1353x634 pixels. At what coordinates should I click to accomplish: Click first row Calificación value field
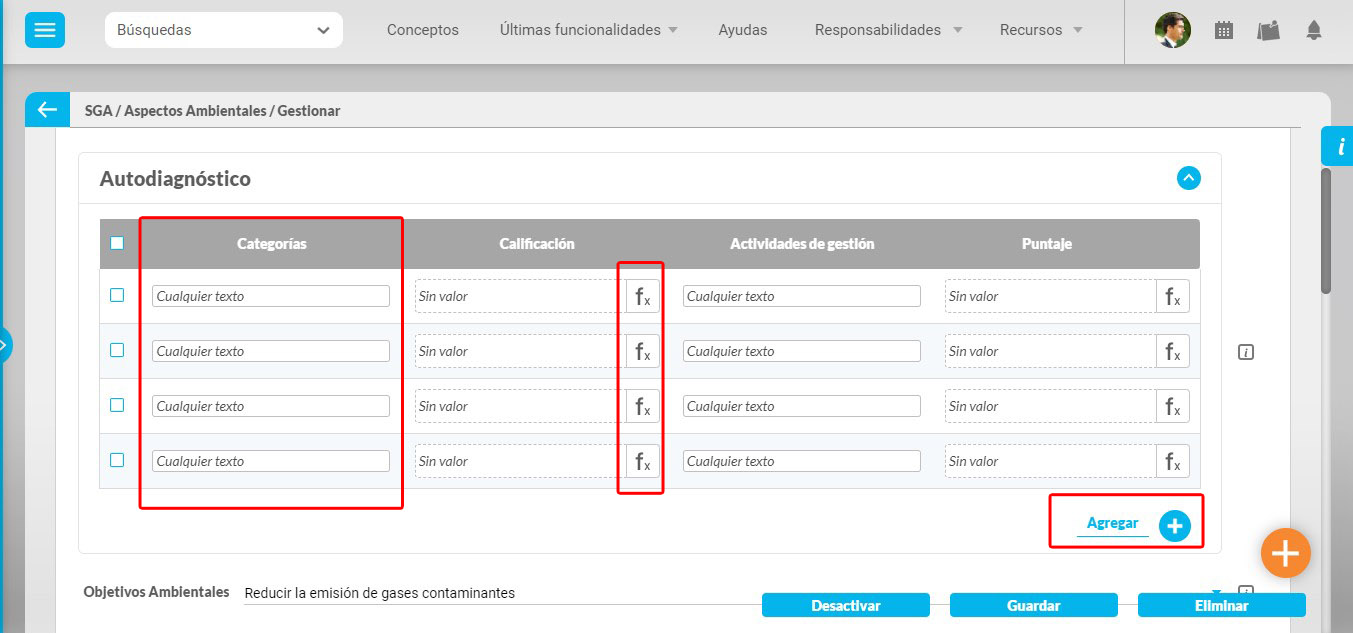520,296
